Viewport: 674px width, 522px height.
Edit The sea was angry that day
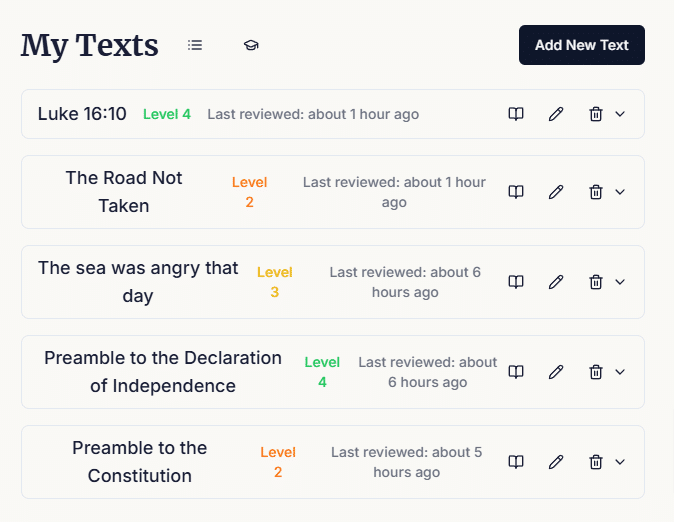[556, 282]
